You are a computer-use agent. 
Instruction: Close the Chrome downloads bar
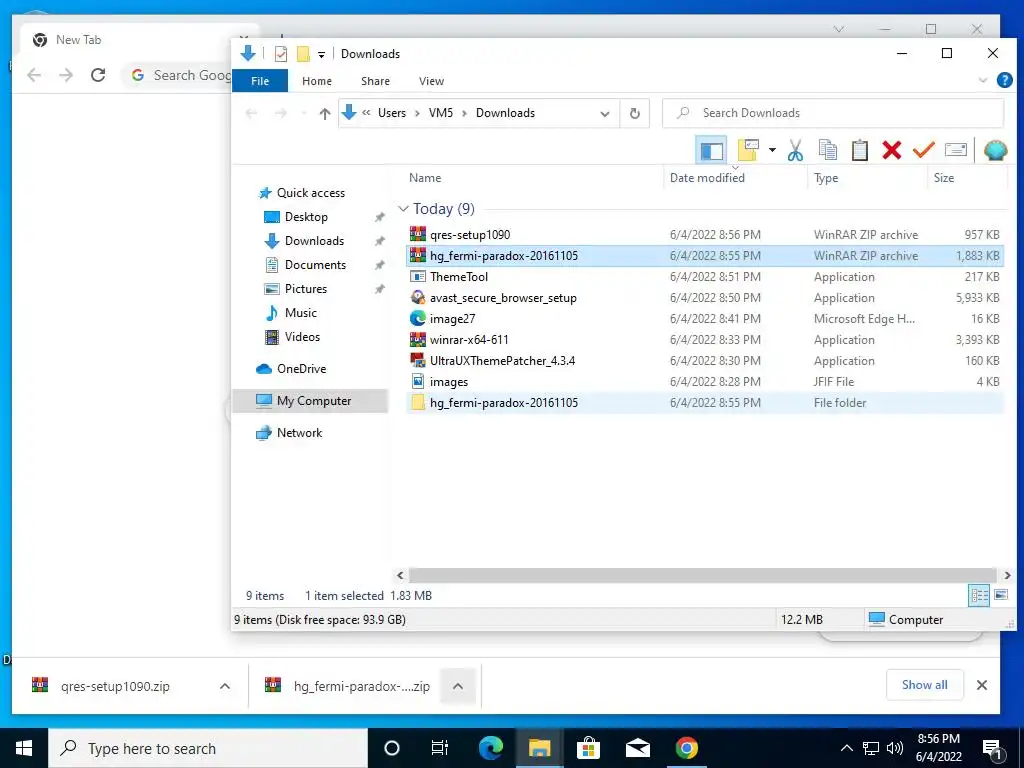click(x=982, y=685)
